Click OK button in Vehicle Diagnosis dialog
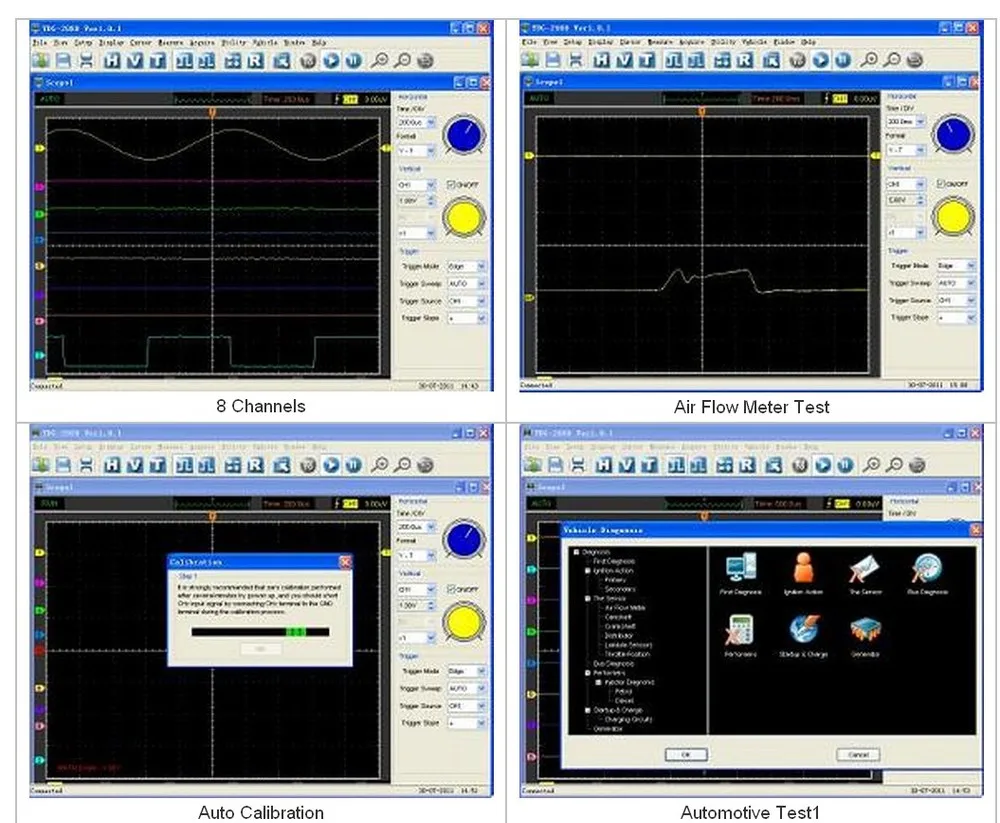Viewport: 1000px width, 823px height. coord(686,755)
